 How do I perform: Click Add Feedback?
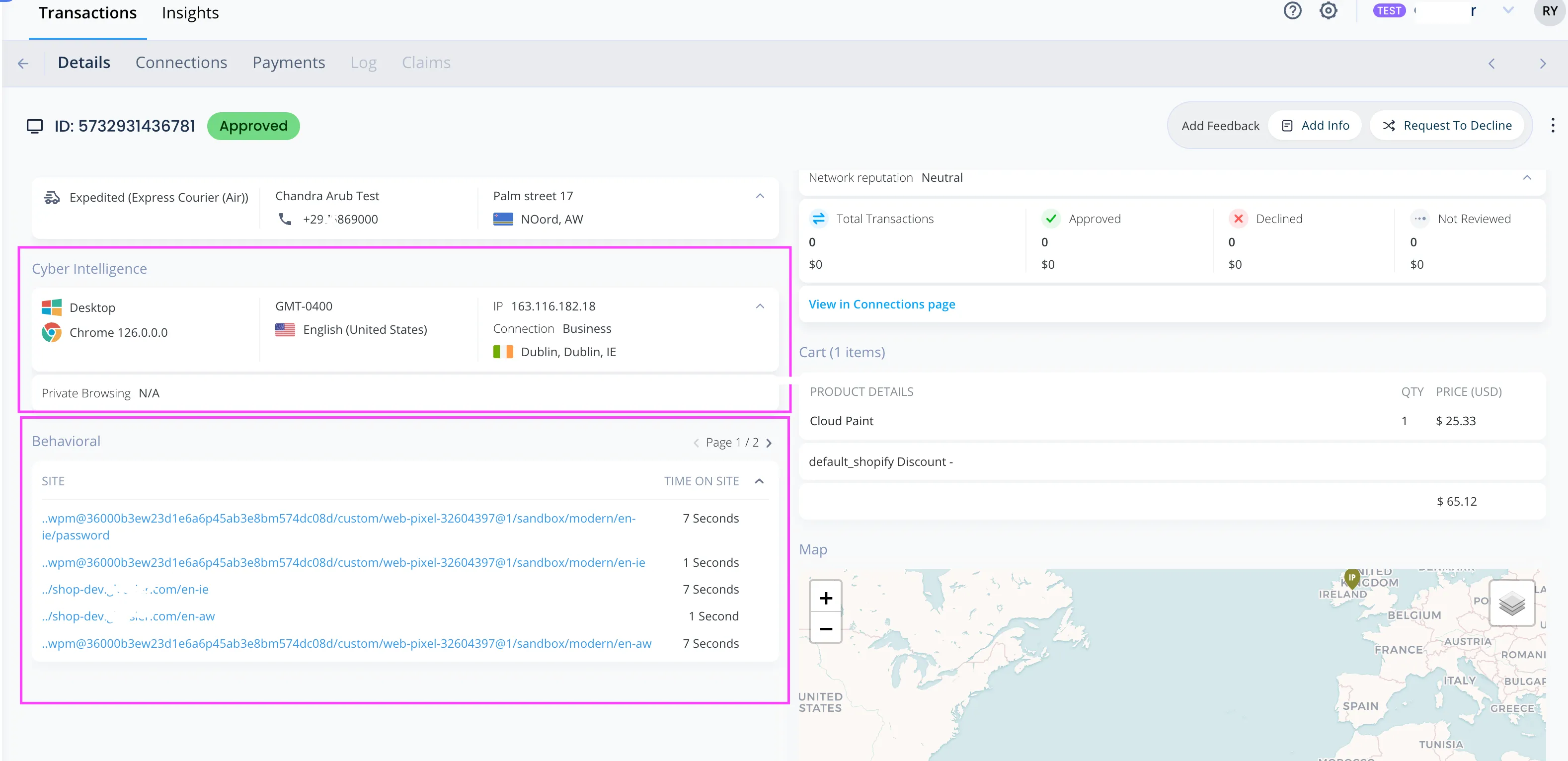tap(1220, 126)
